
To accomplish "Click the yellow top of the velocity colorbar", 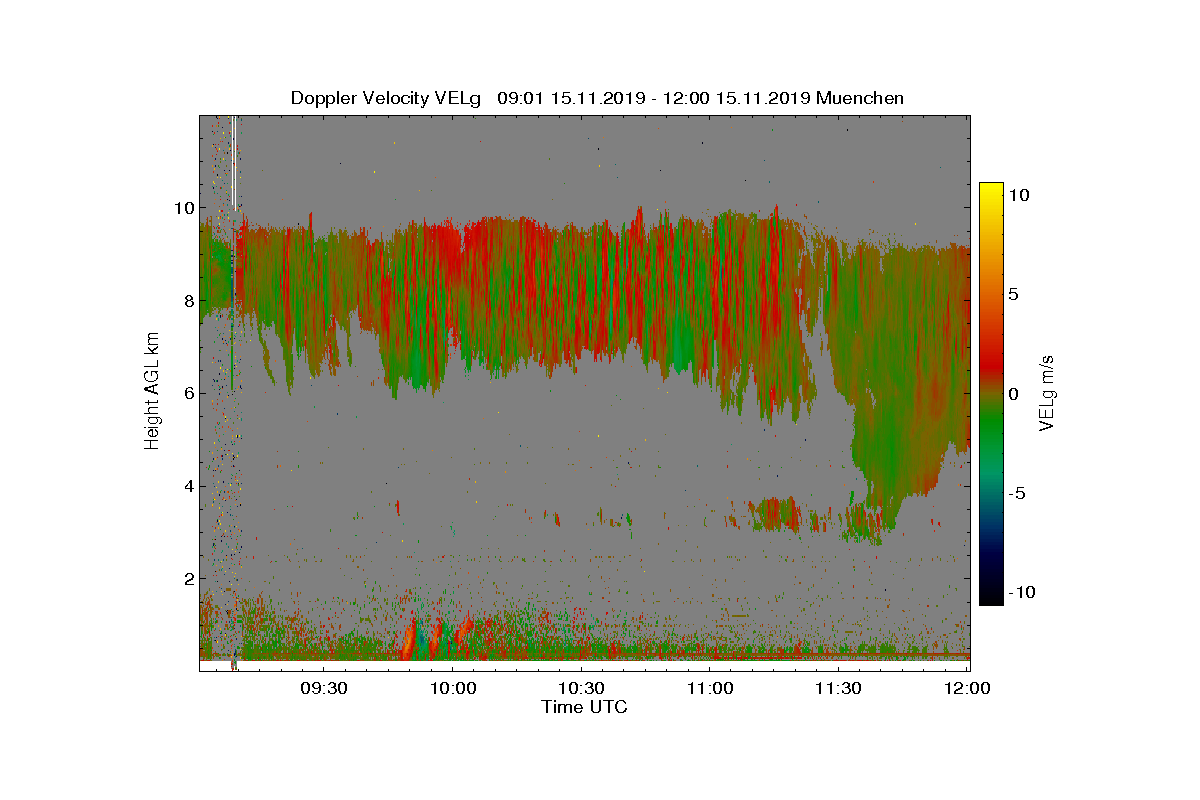I will pyautogui.click(x=991, y=190).
